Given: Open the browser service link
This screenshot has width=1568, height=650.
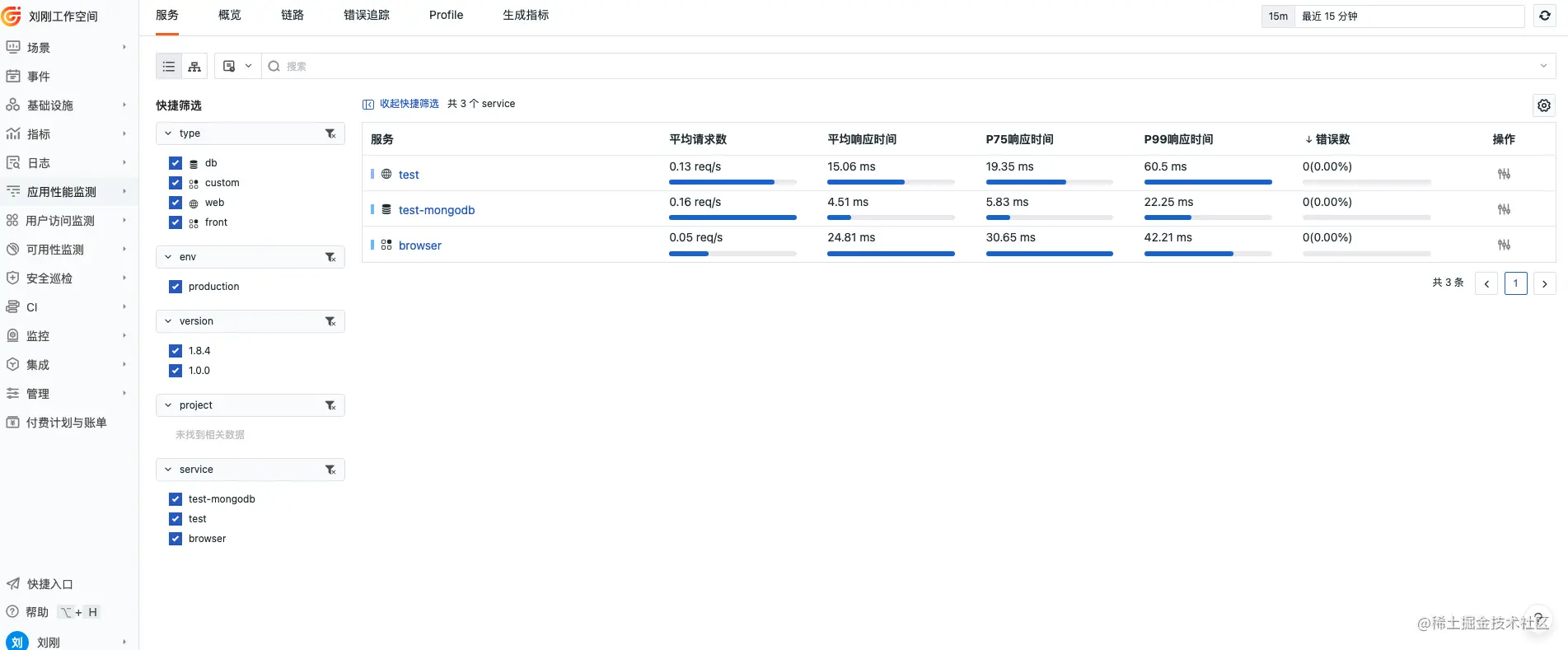Looking at the screenshot, I should (x=420, y=246).
